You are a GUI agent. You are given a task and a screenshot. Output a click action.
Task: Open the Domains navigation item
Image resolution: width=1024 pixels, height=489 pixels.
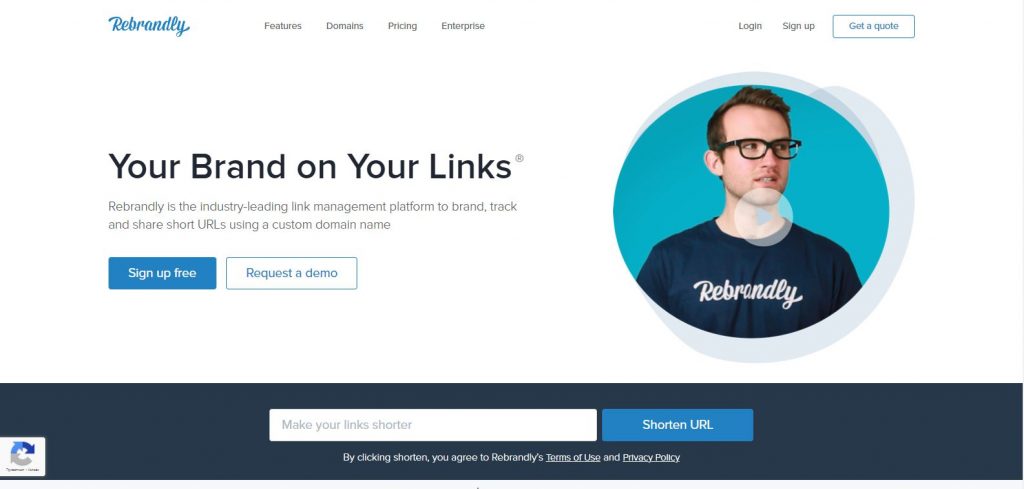click(x=345, y=26)
